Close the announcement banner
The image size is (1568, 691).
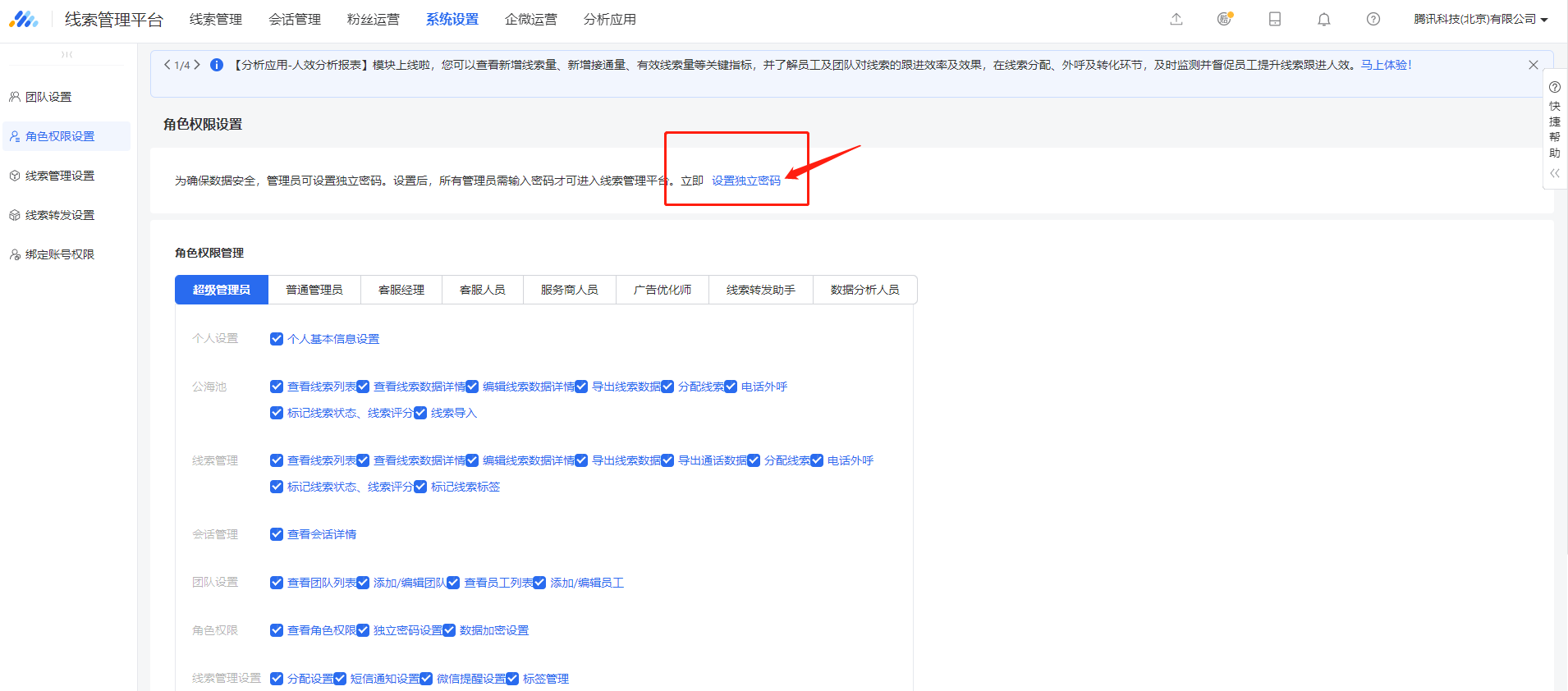[x=1533, y=65]
